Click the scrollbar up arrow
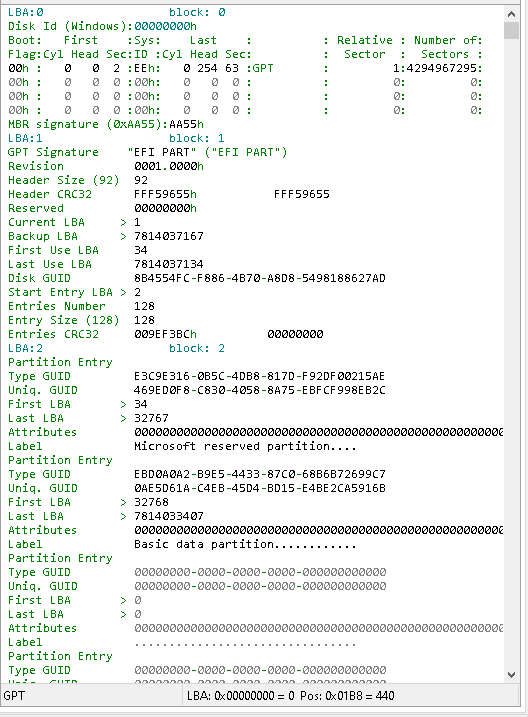Viewport: 528px width, 717px height. click(512, 14)
